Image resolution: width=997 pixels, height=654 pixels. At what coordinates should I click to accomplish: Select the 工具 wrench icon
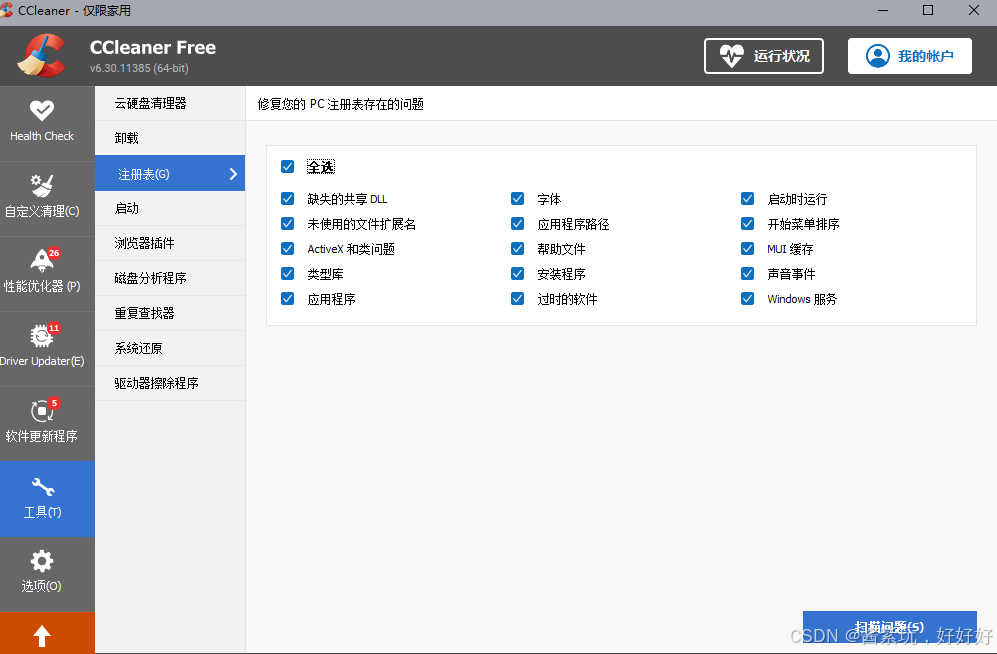(43, 487)
